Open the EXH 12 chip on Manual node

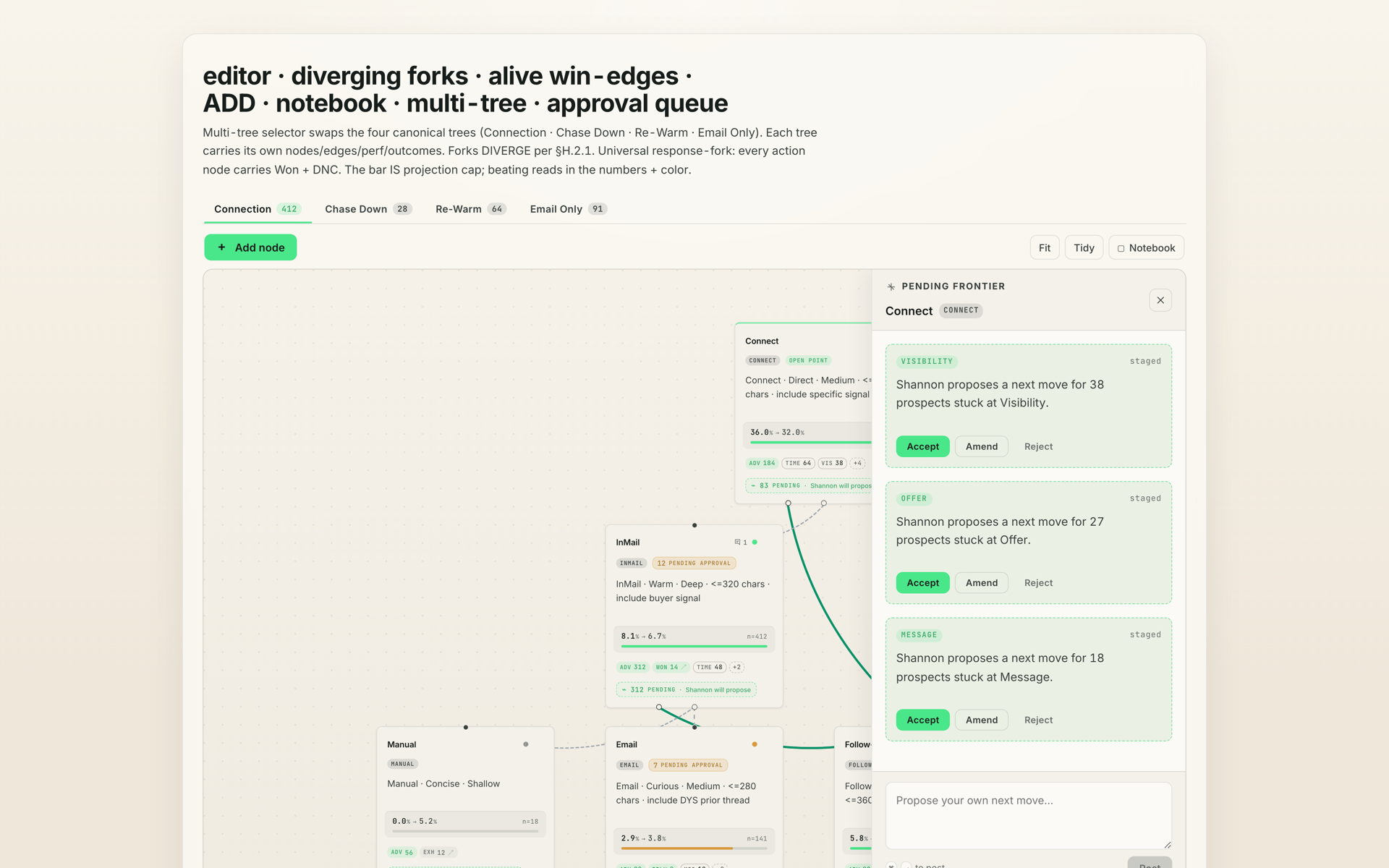point(438,852)
